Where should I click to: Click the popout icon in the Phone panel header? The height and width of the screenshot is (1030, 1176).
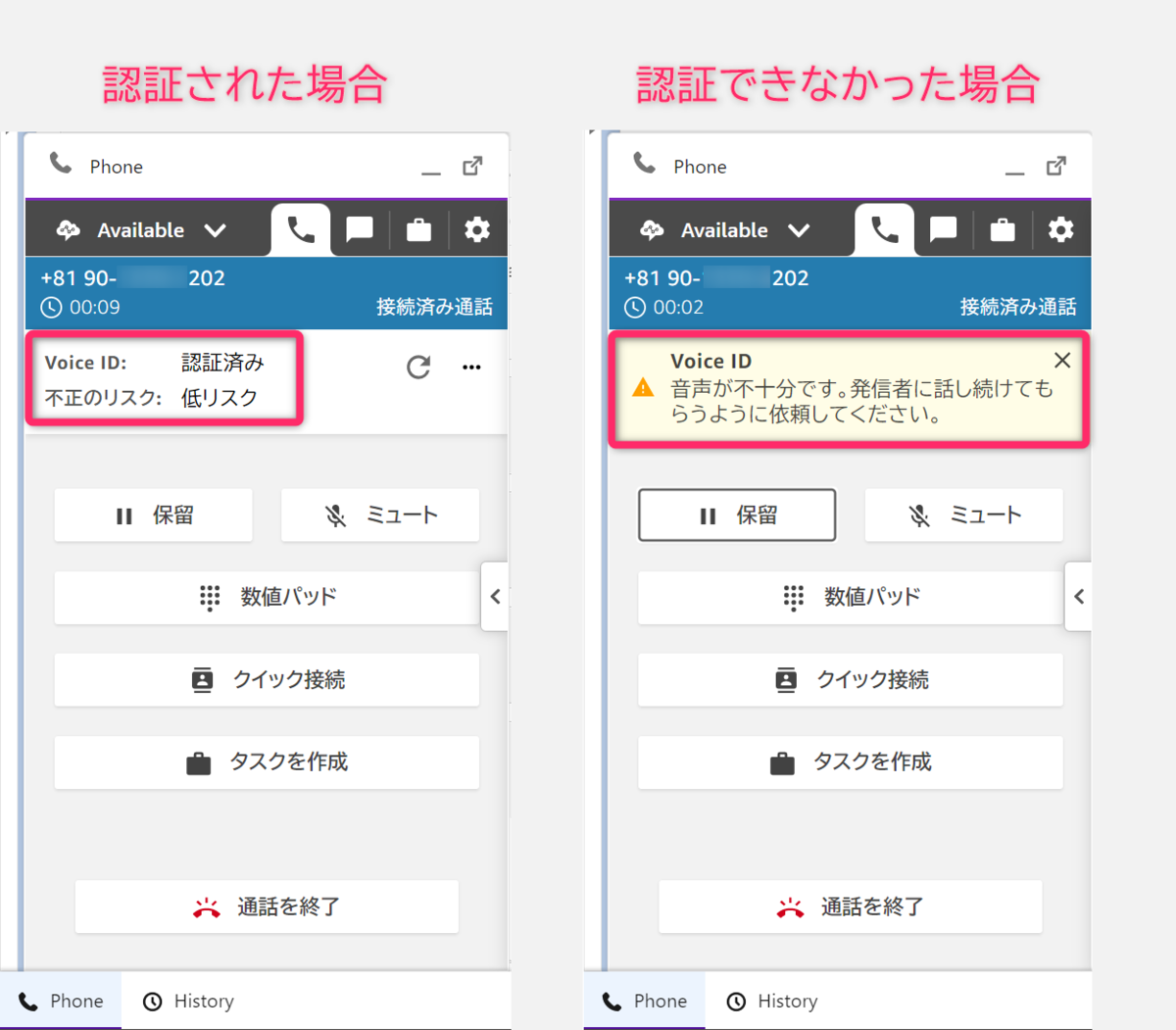tap(472, 166)
